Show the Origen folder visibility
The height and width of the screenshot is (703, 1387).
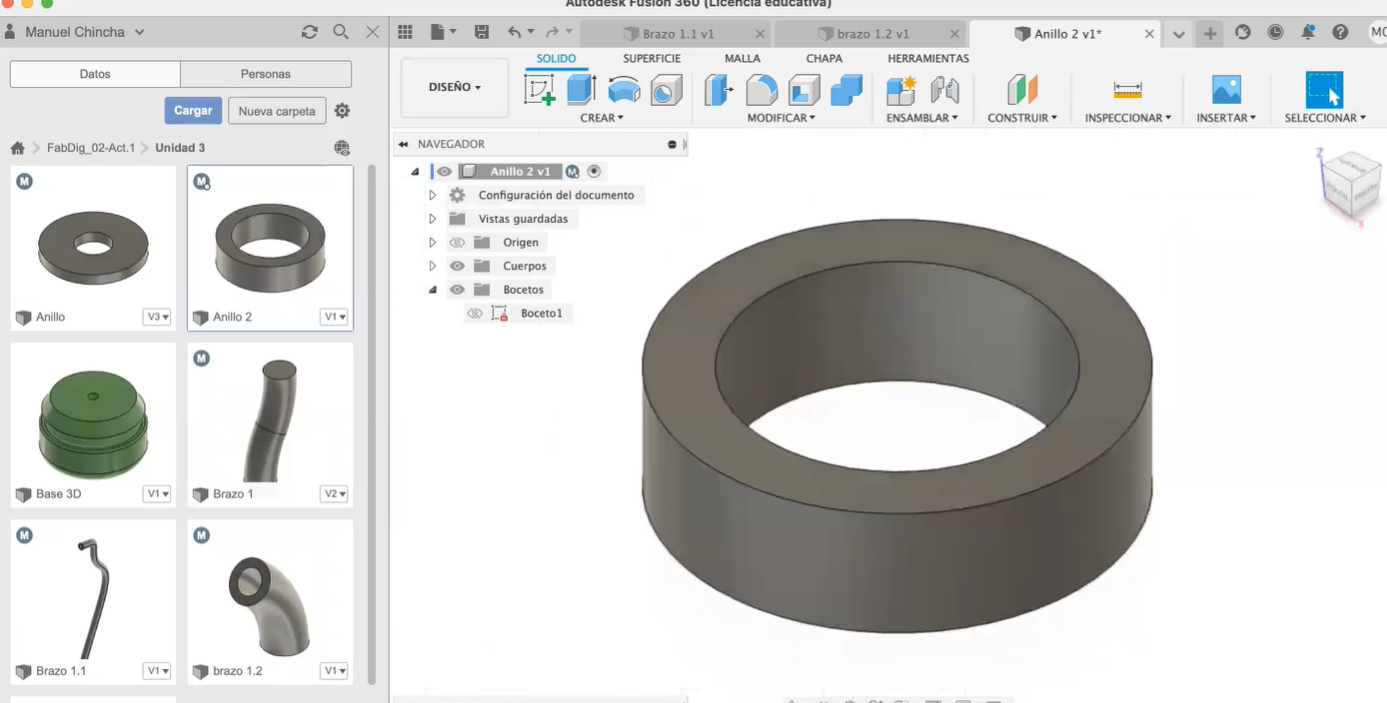coord(456,242)
